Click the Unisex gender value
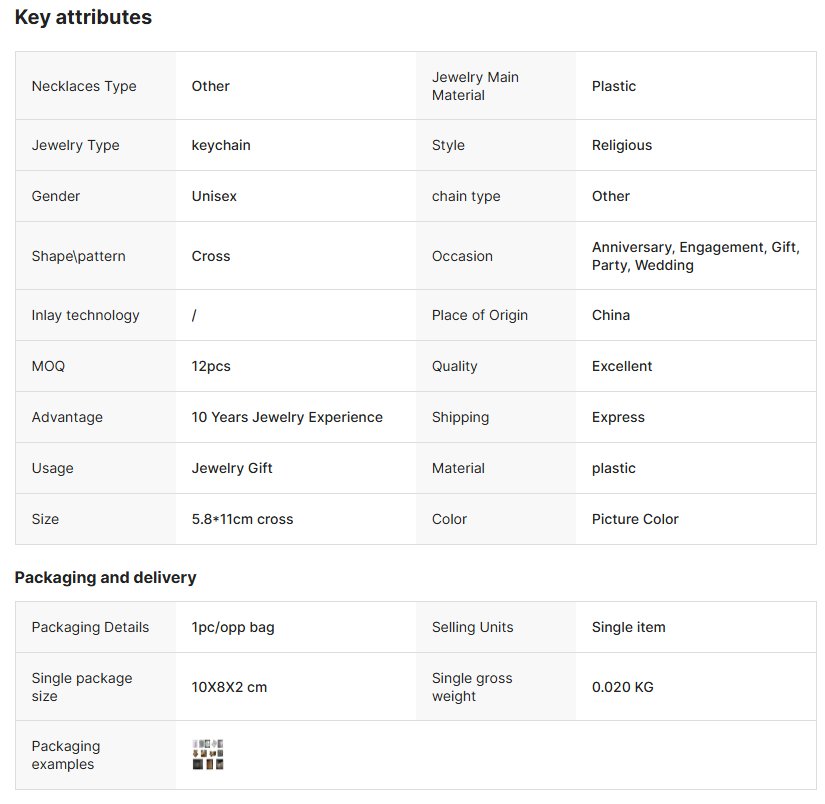The image size is (825, 804). [214, 196]
